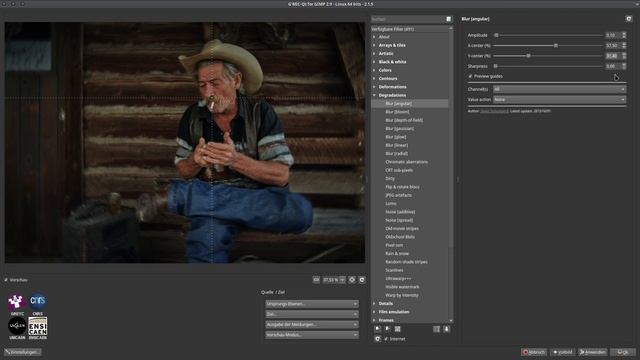Open Einstellungen settings button
The height and width of the screenshot is (360, 640).
23,352
